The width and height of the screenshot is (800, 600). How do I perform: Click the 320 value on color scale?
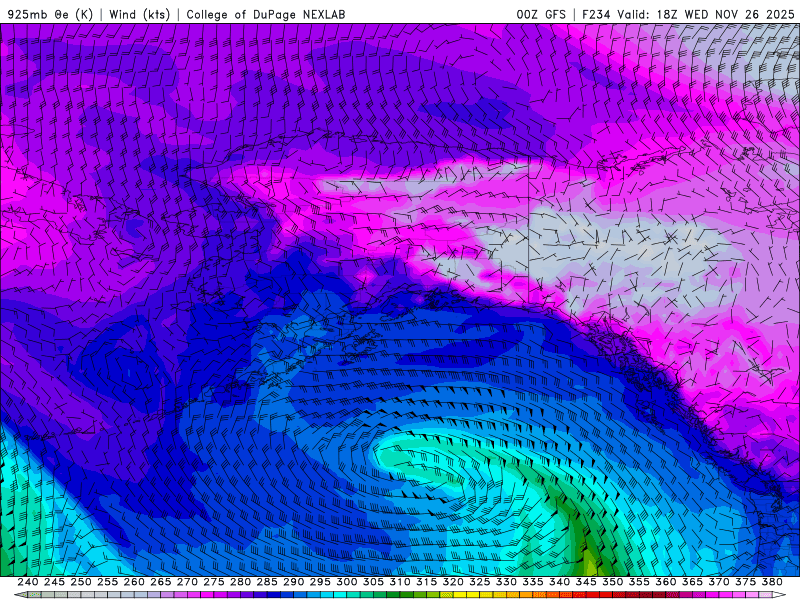453,582
